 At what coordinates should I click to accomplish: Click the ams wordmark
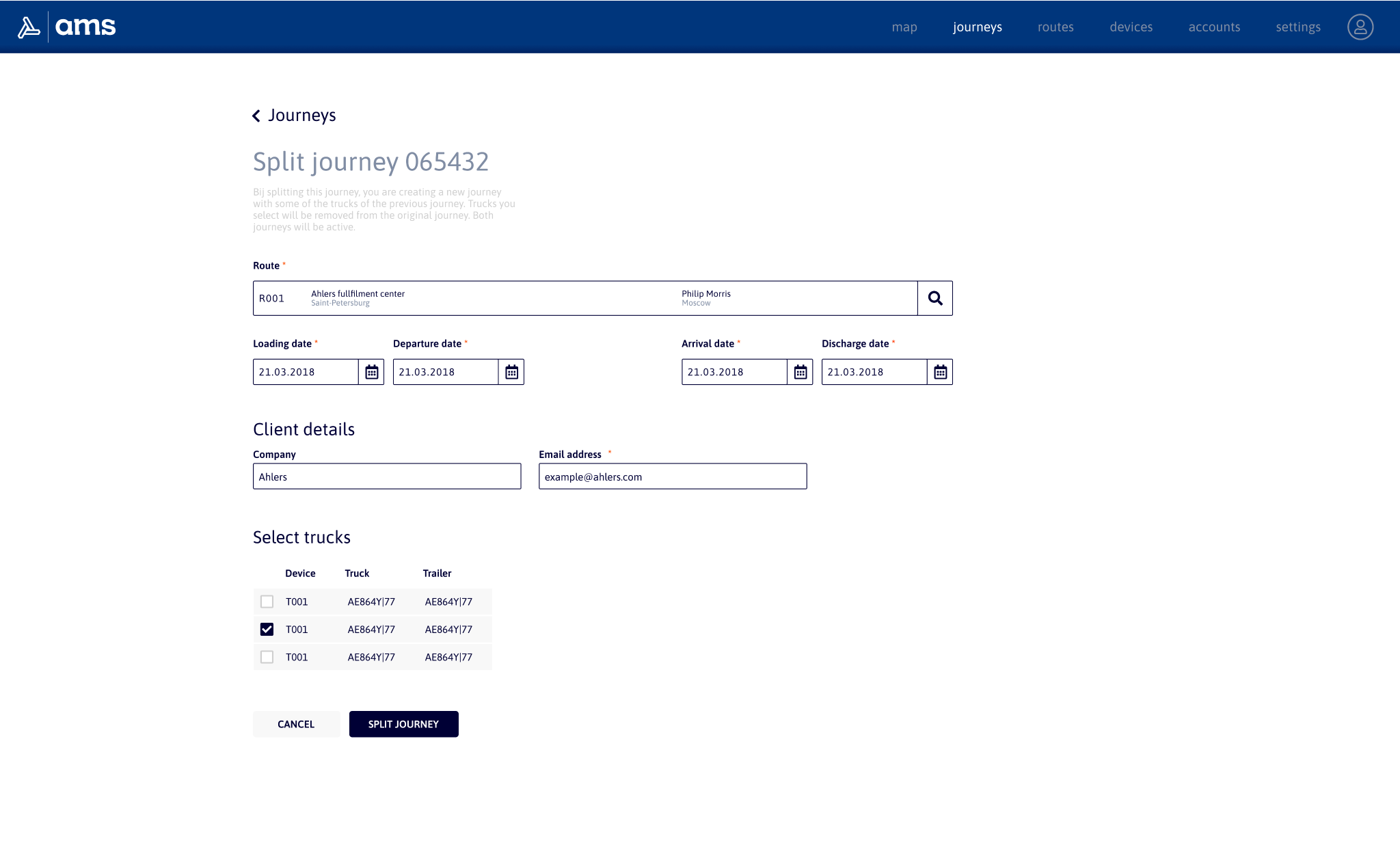coord(85,27)
